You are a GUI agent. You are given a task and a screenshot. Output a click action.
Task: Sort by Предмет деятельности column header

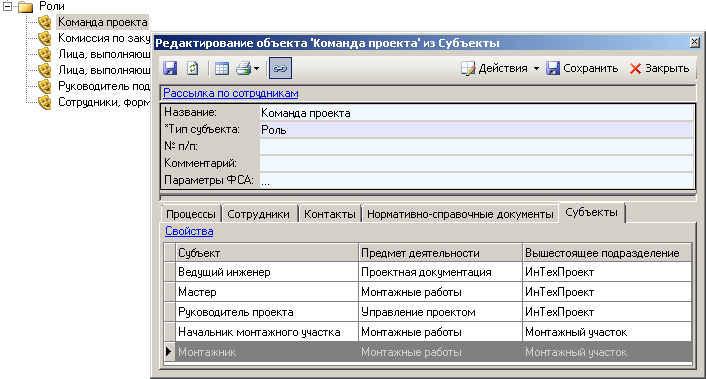pos(440,253)
